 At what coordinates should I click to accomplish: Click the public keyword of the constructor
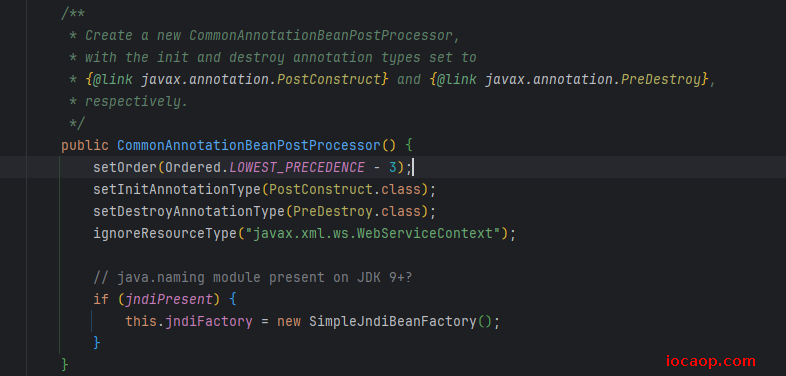[x=85, y=145]
